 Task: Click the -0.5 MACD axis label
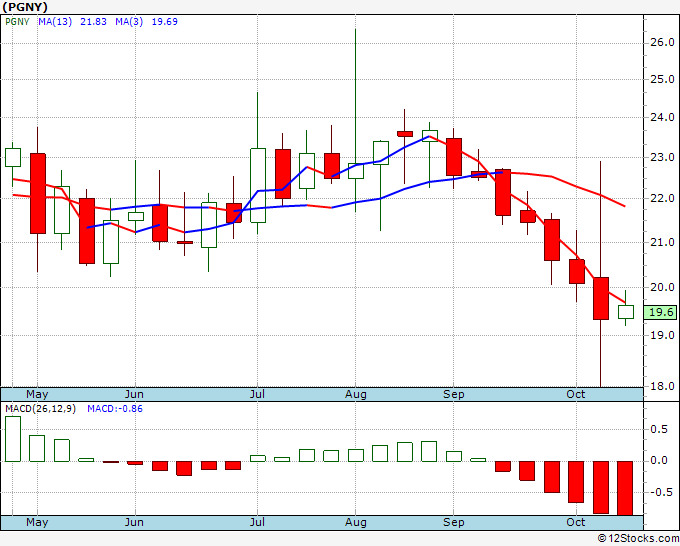click(660, 492)
